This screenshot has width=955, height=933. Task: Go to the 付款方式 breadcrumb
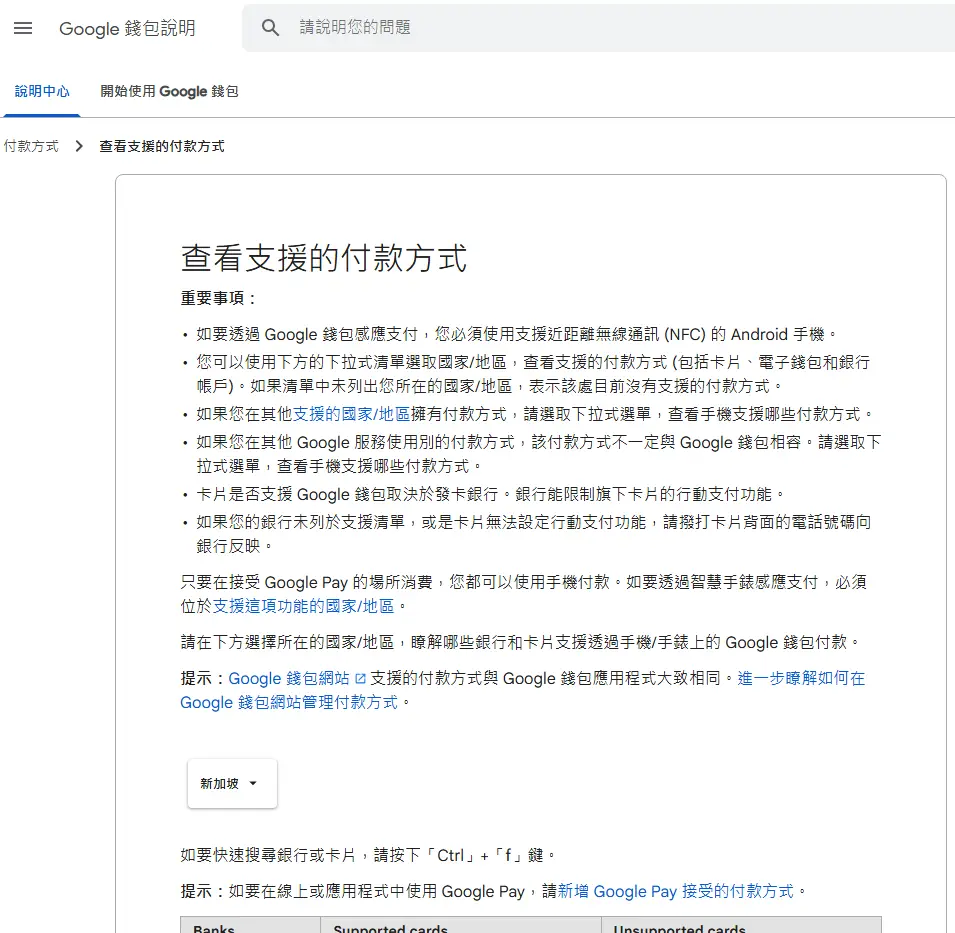31,146
